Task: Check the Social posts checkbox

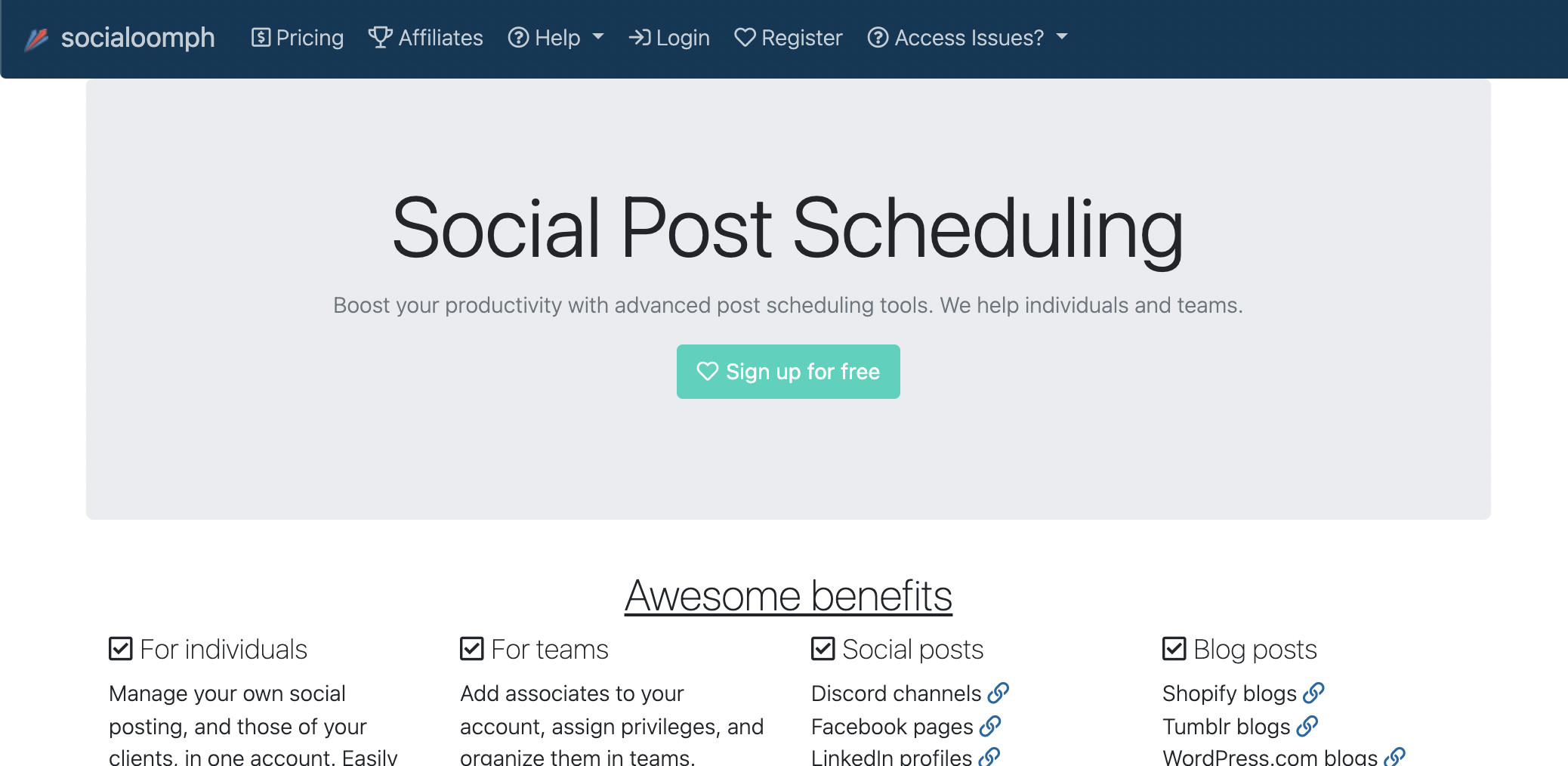Action: click(823, 648)
